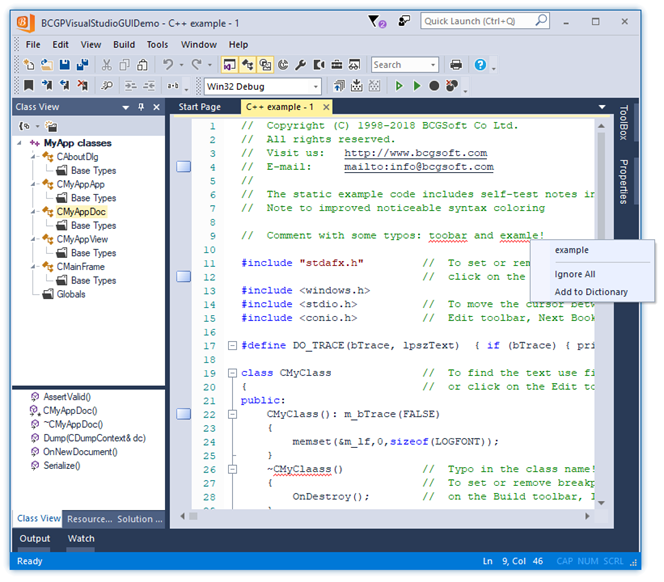Image resolution: width=664 pixels, height=582 pixels.
Task: Click the editor horizontal scrollbar thumb
Action: click(x=194, y=516)
